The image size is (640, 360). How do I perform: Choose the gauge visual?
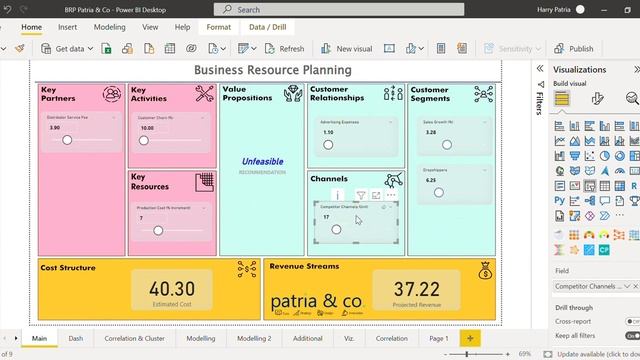(x=620, y=171)
